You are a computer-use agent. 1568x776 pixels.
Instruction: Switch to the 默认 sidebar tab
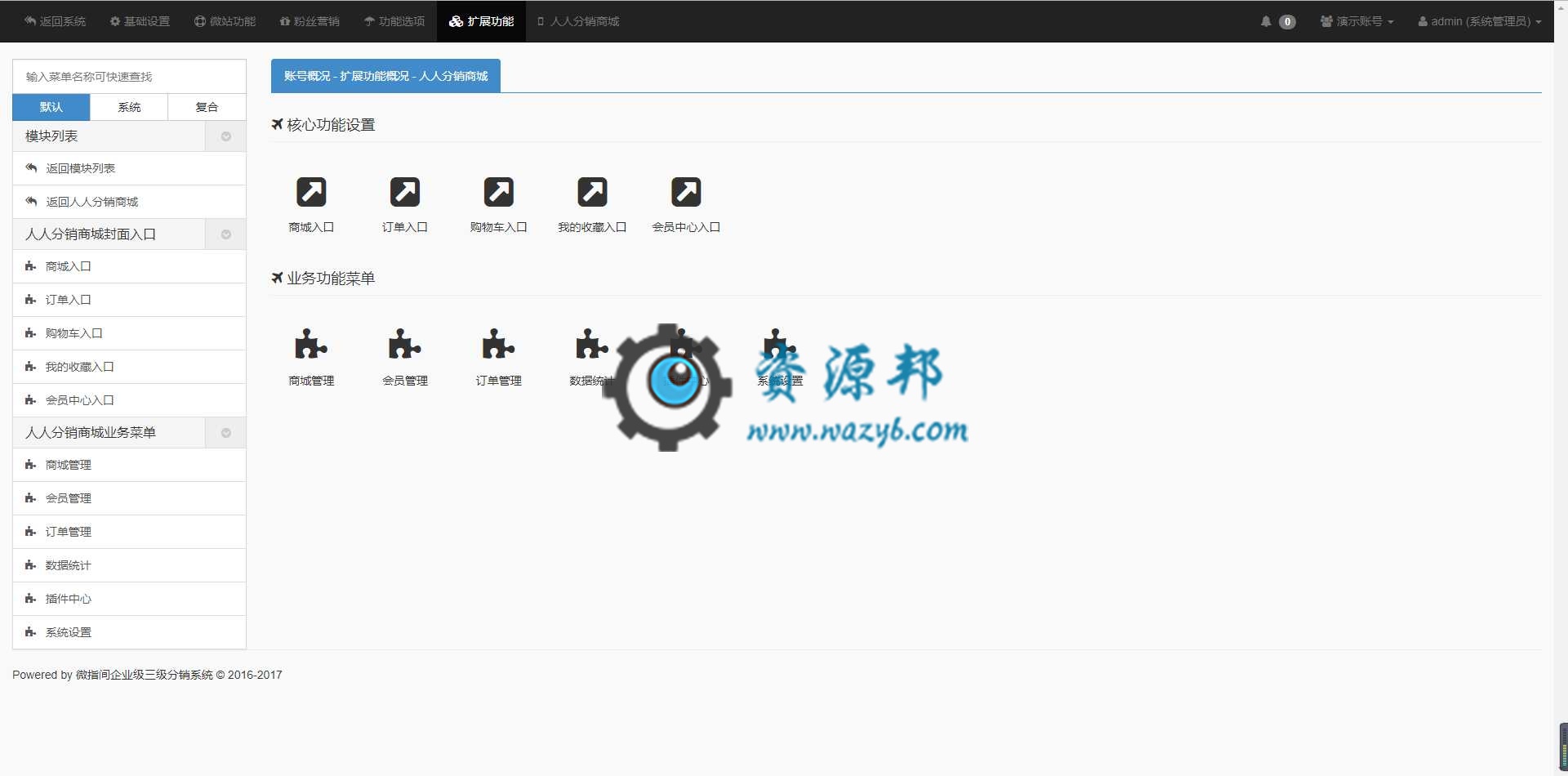pos(51,107)
